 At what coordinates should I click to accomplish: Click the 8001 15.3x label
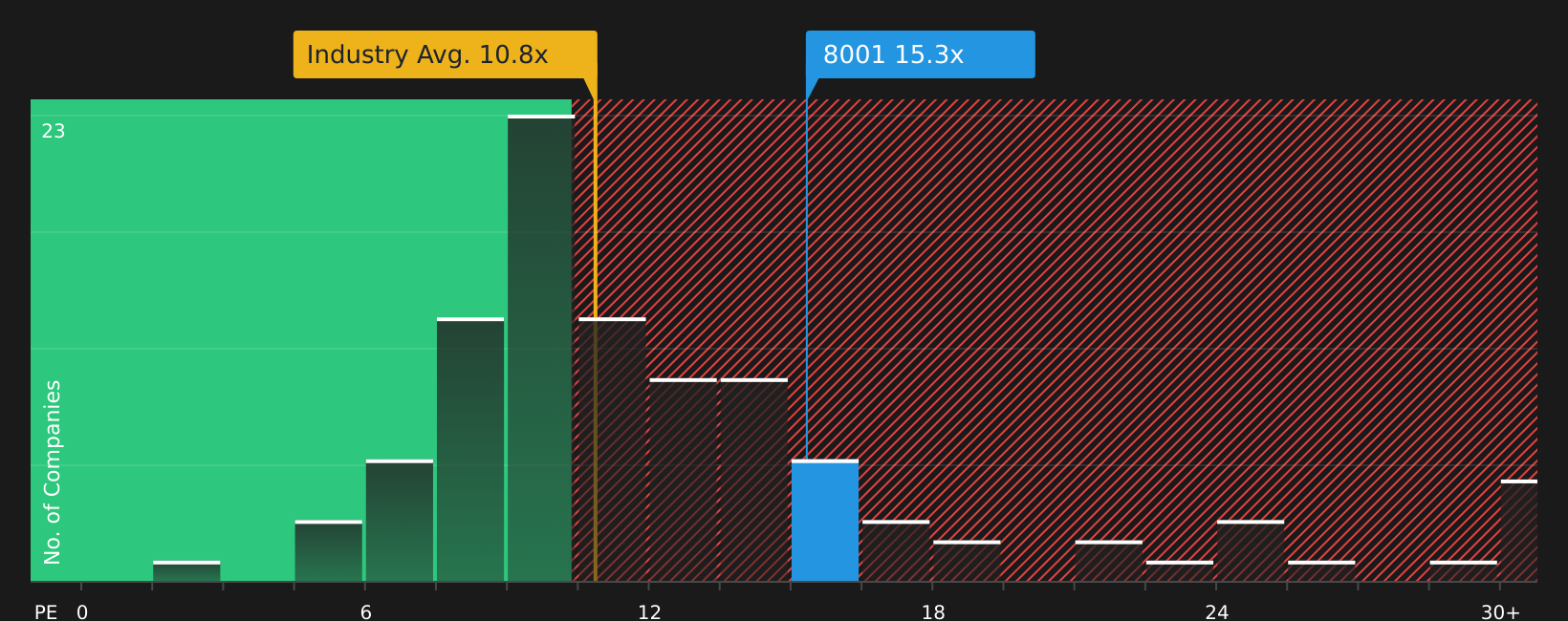tap(920, 54)
